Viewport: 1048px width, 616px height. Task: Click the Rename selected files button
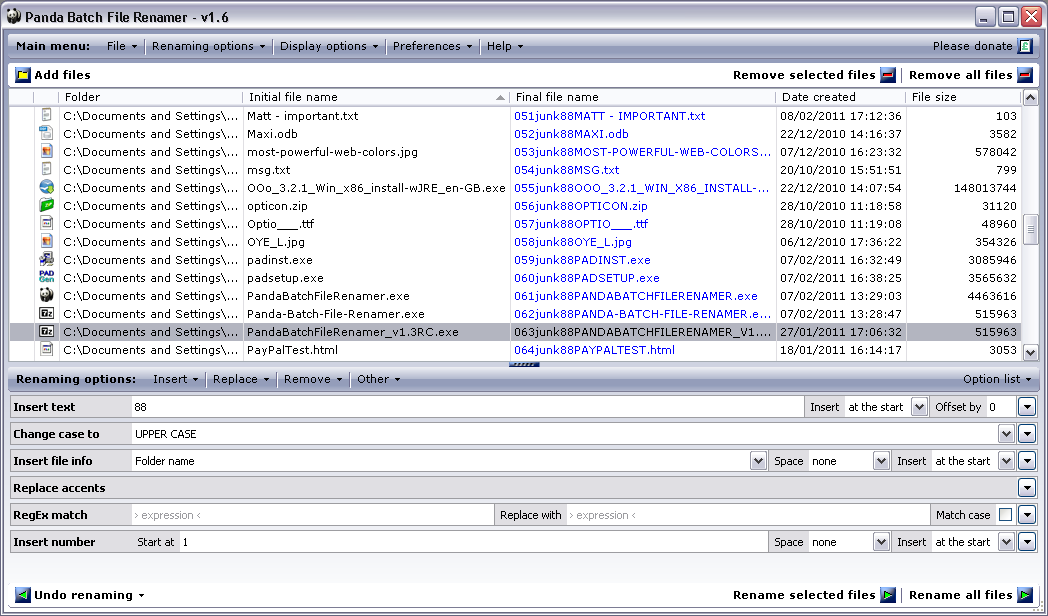click(x=814, y=595)
